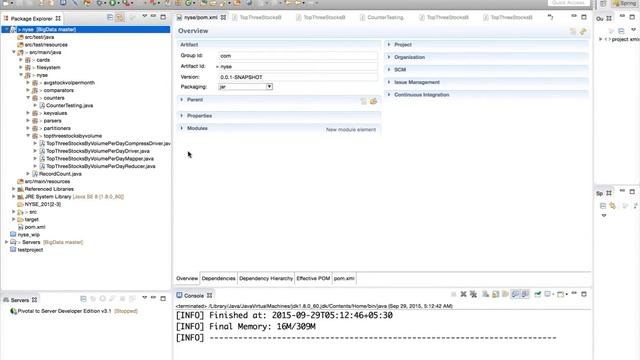Open the CounterTesting editor tab
Screen dimensions: 640x360
[x=385, y=18]
